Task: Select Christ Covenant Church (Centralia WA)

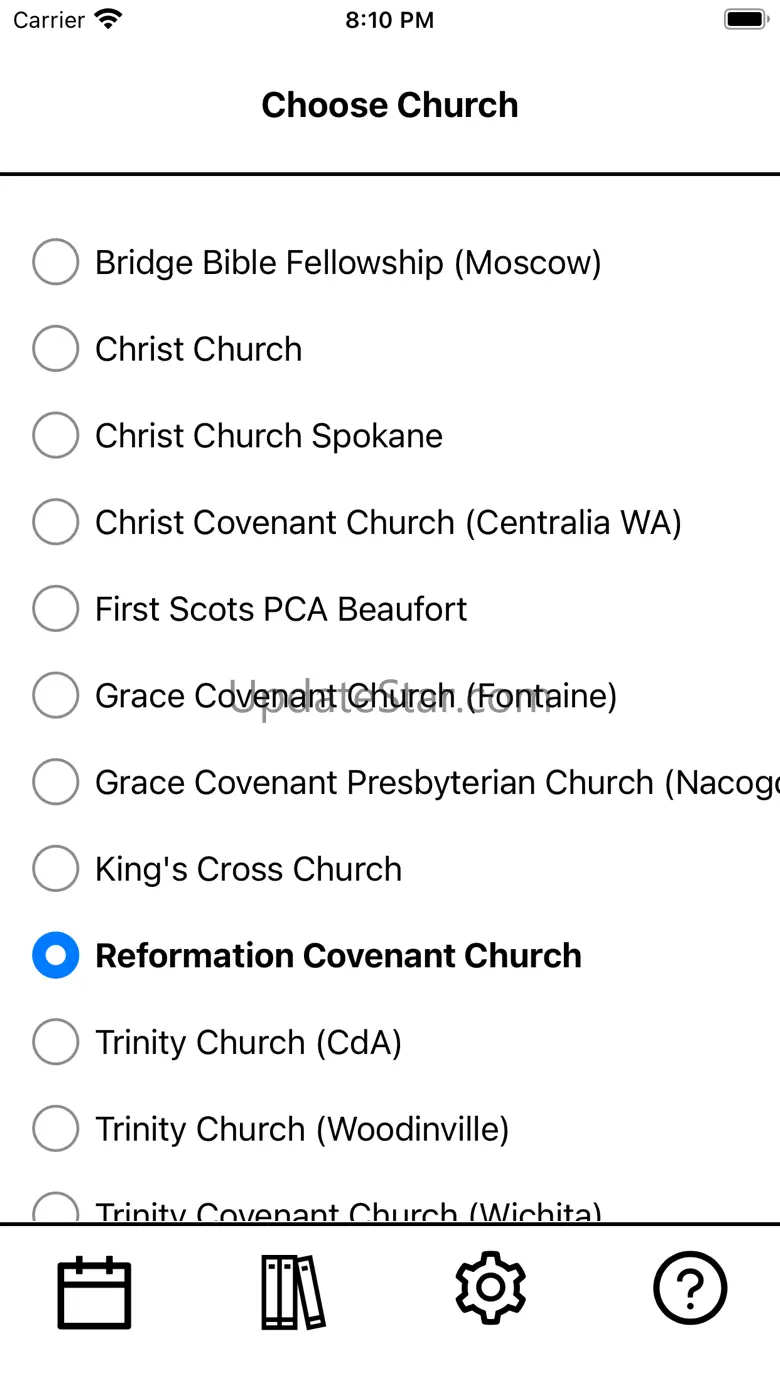Action: 56,522
